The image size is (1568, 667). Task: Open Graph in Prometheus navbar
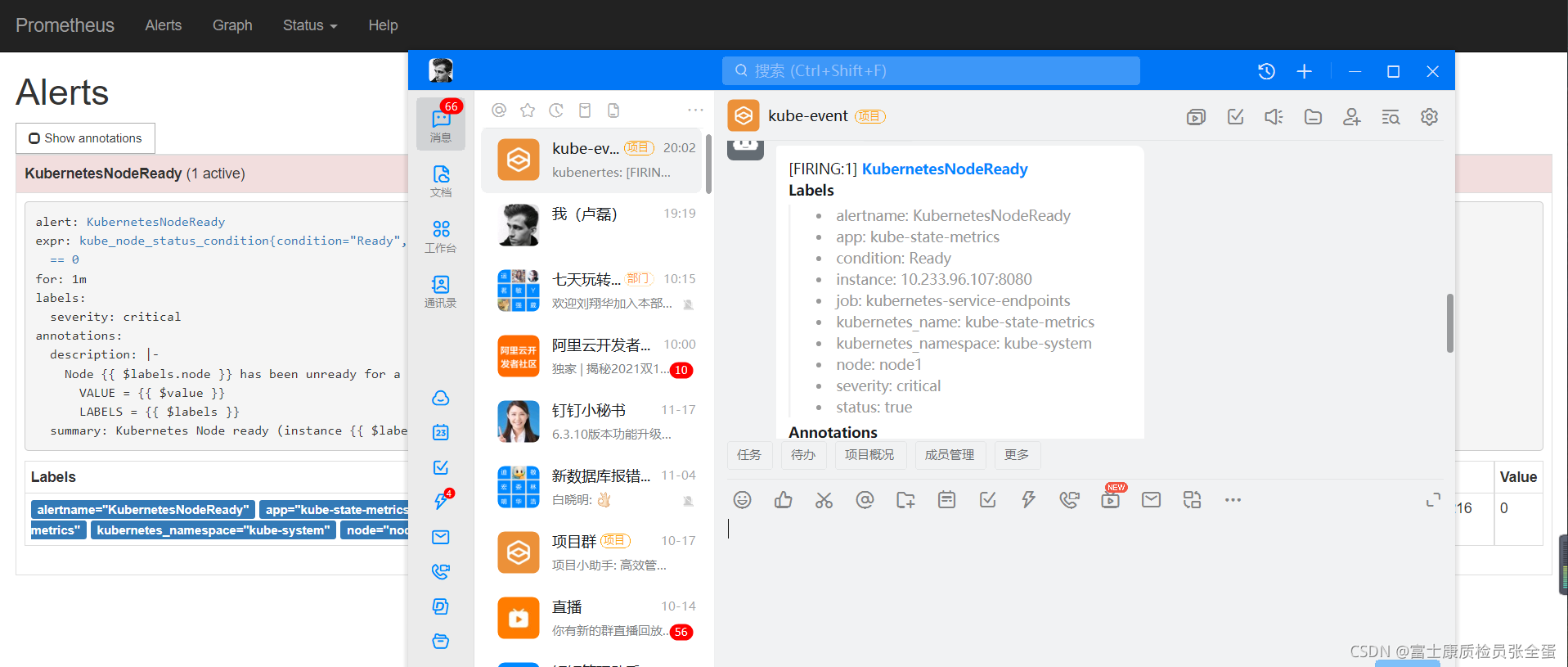[232, 25]
